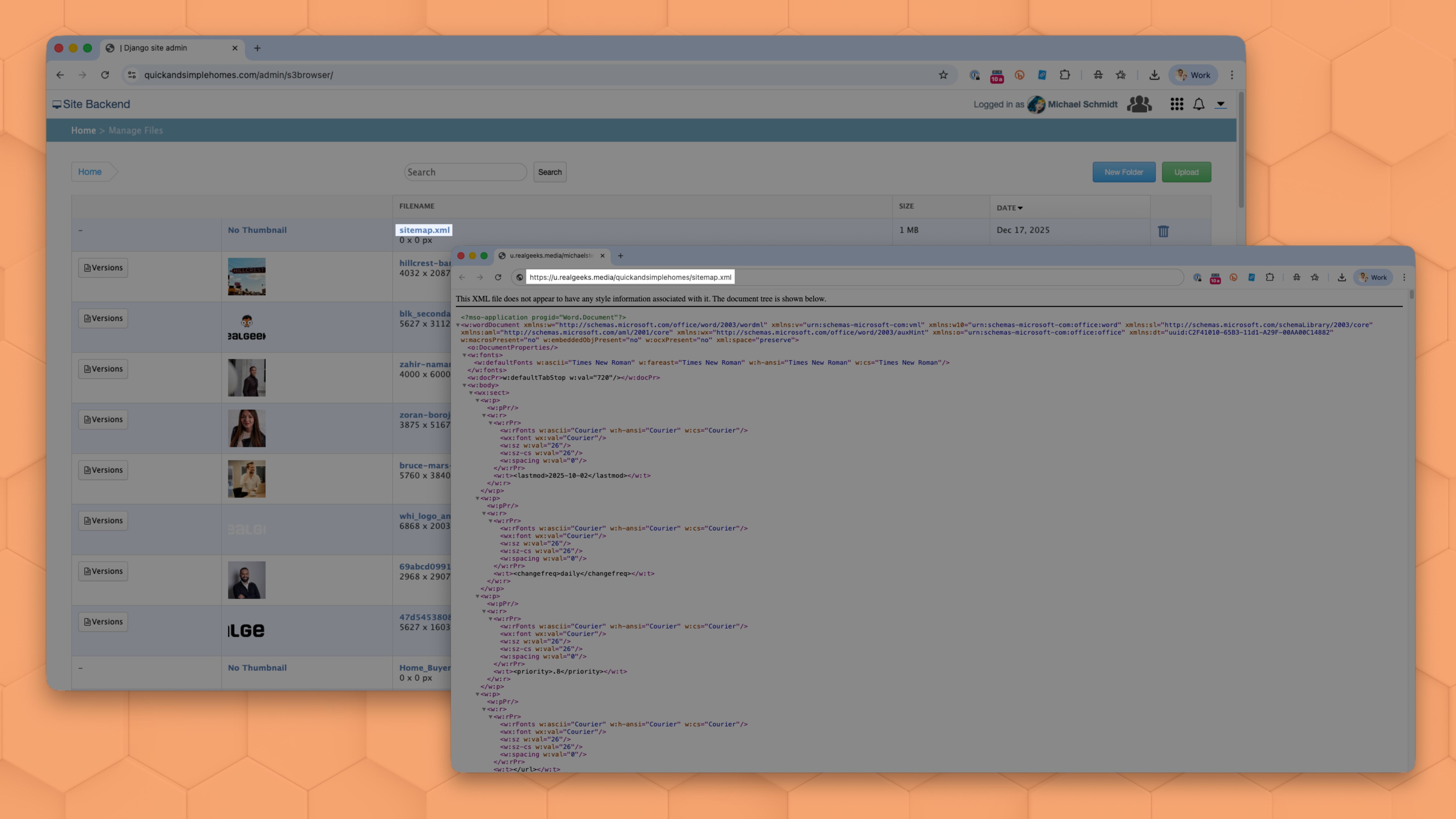Reload the sitemap.xml page
This screenshot has width=1456, height=819.
coord(498,278)
